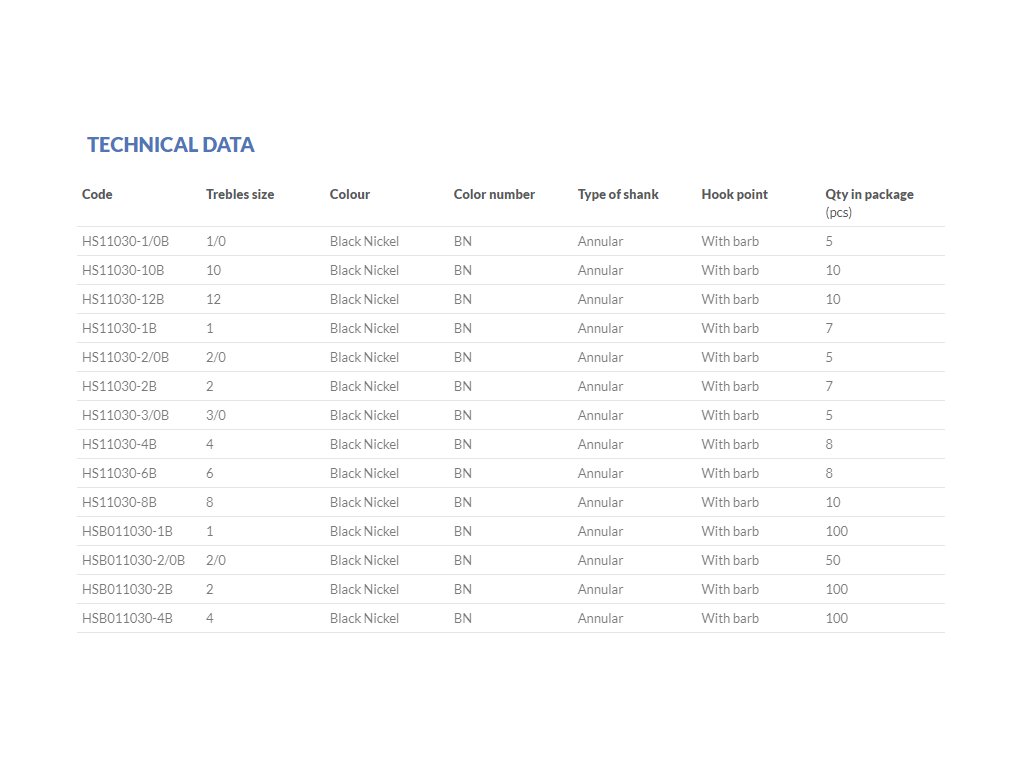1024x768 pixels.
Task: Select the Type of shank header
Action: coord(618,195)
